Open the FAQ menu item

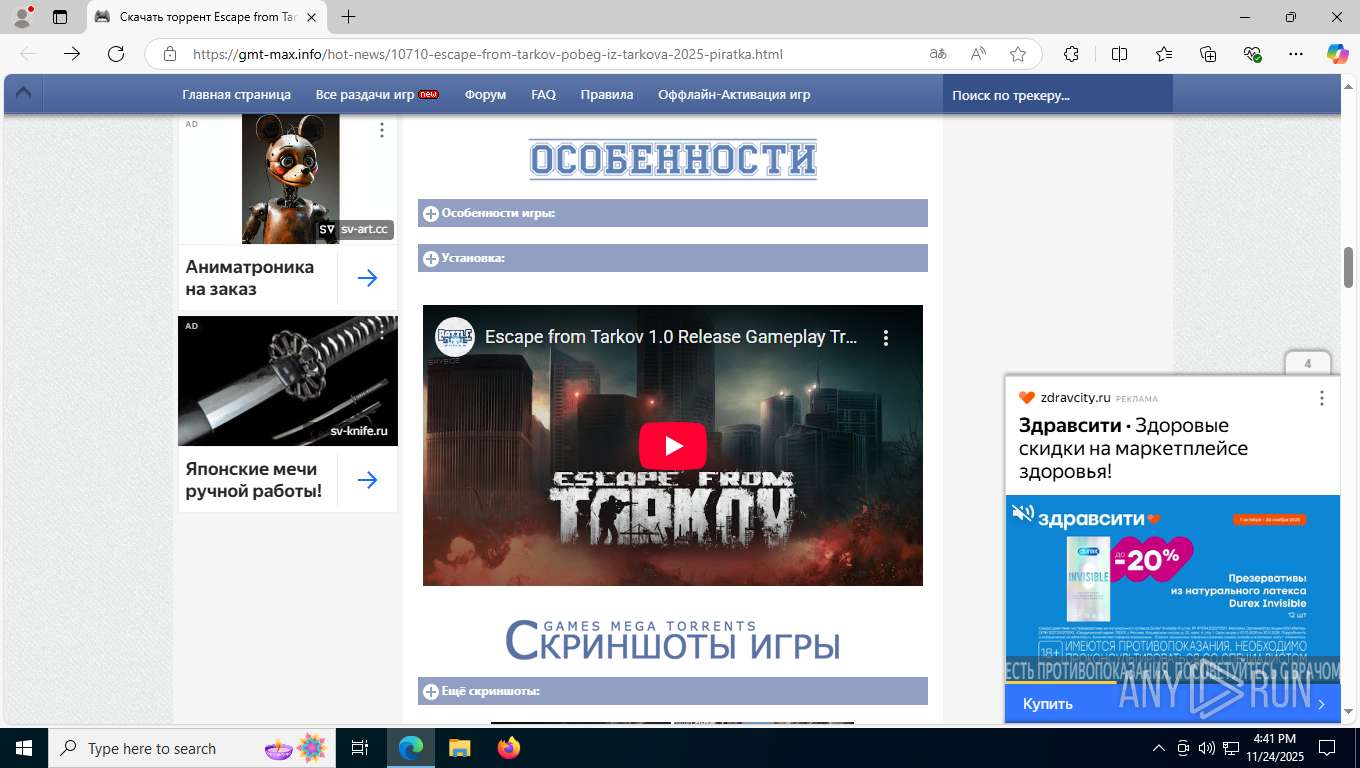tap(543, 94)
